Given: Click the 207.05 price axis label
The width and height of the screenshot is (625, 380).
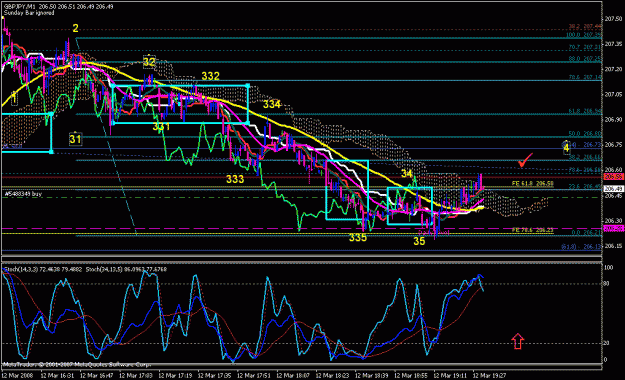Looking at the screenshot, I should 613,95.
